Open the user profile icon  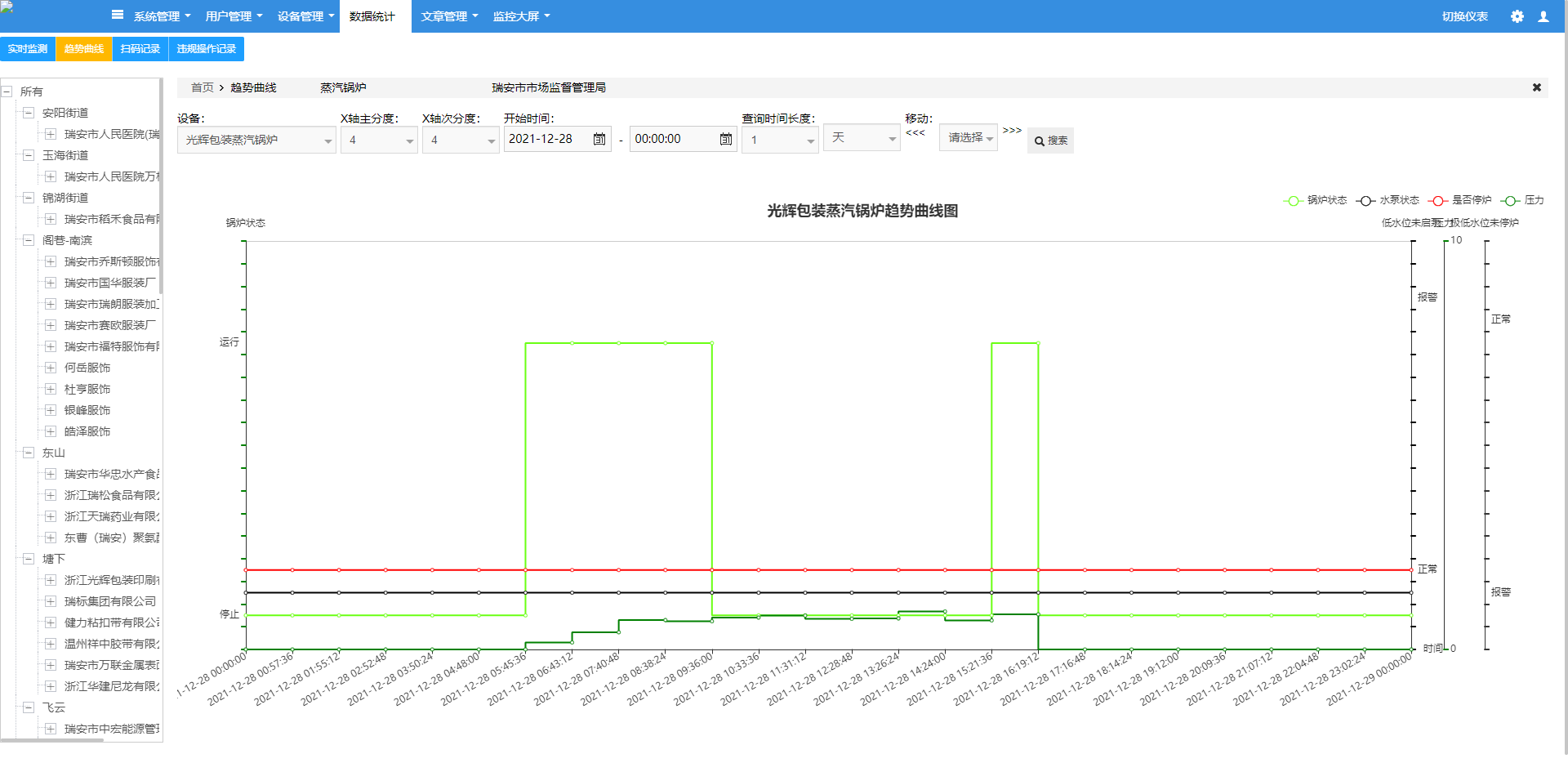point(1543,16)
